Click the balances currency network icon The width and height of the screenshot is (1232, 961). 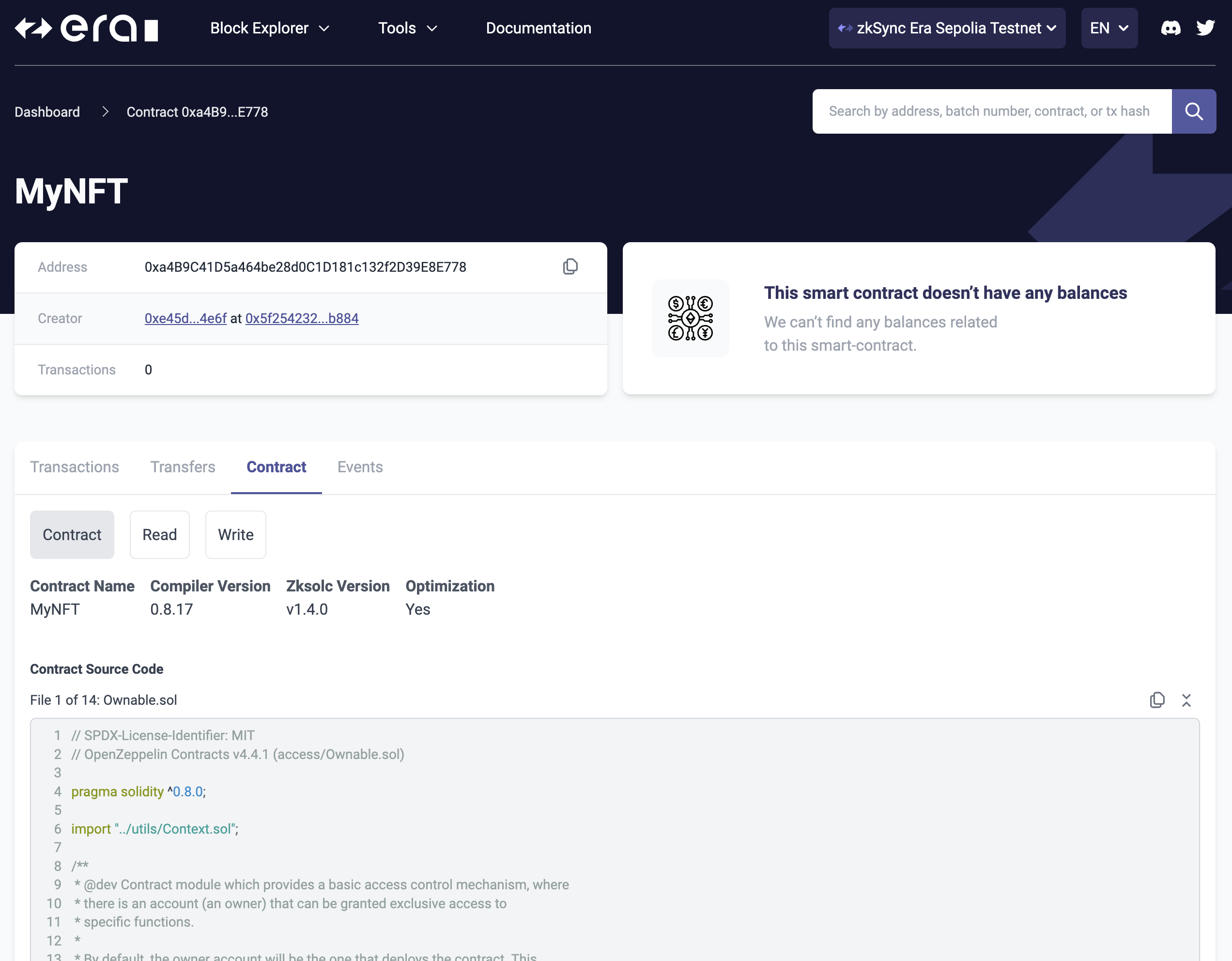coord(691,318)
